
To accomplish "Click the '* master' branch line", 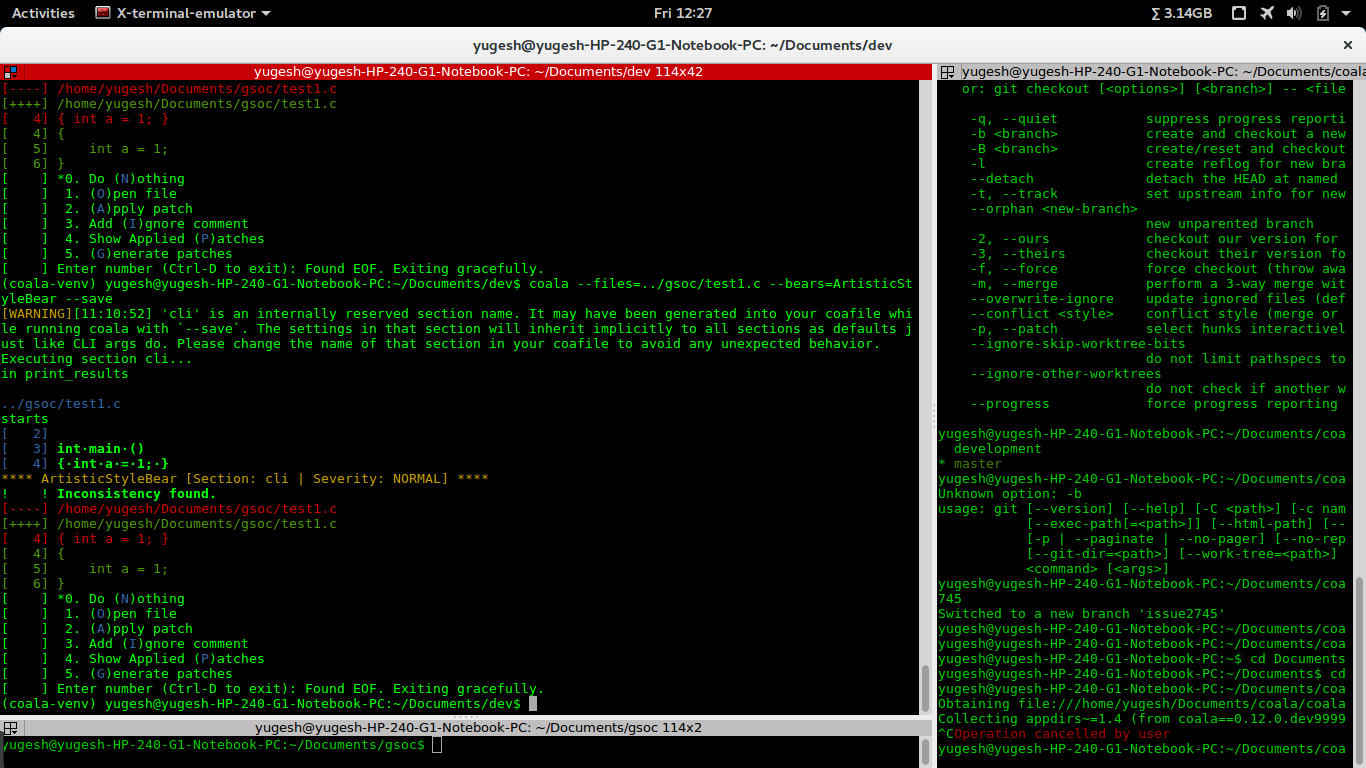I will tap(970, 464).
